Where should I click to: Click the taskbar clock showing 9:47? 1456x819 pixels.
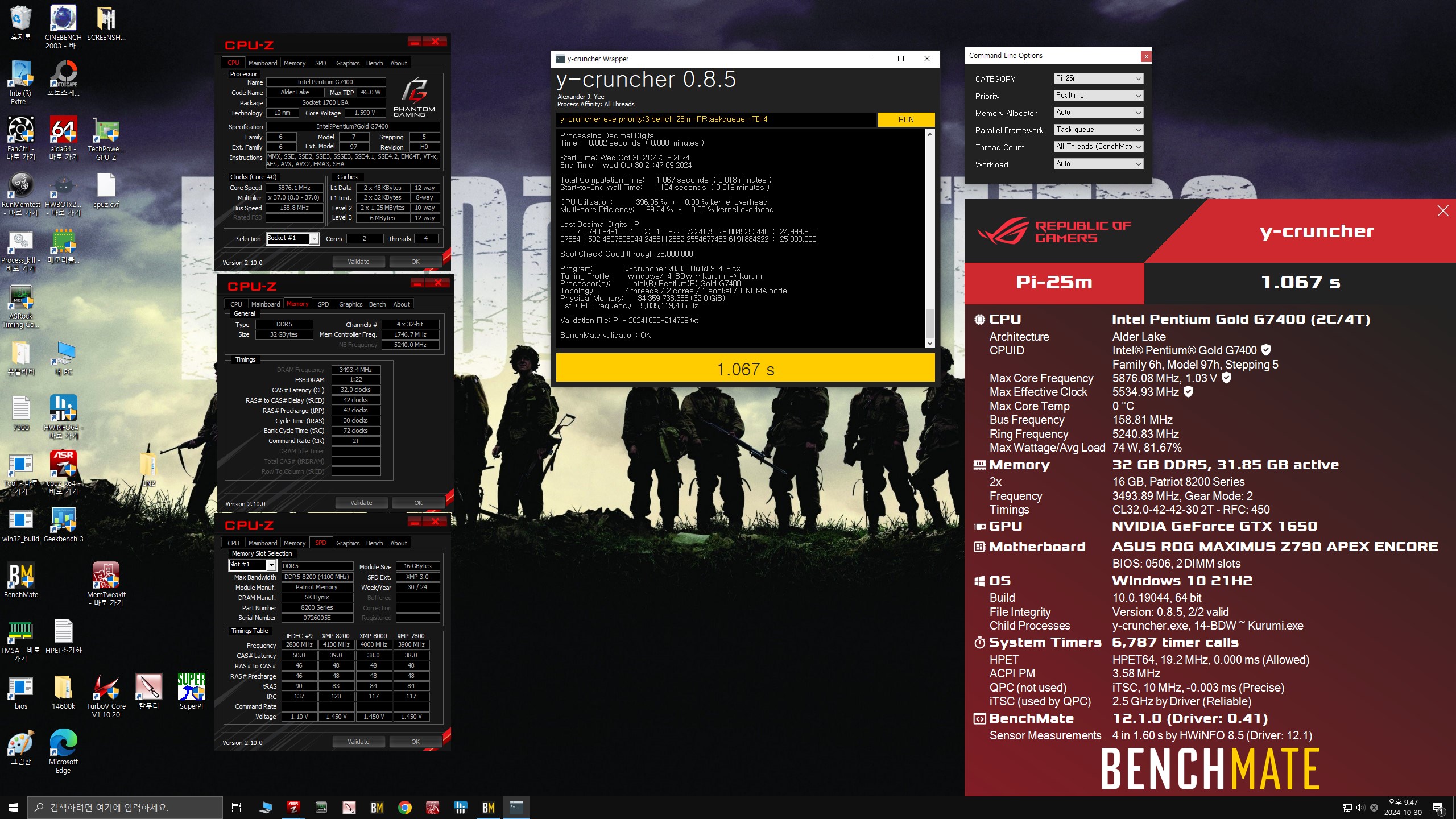(1403, 808)
